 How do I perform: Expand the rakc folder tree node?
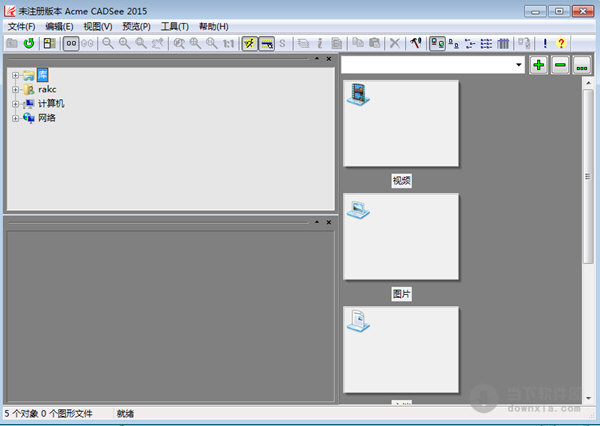tap(15, 90)
